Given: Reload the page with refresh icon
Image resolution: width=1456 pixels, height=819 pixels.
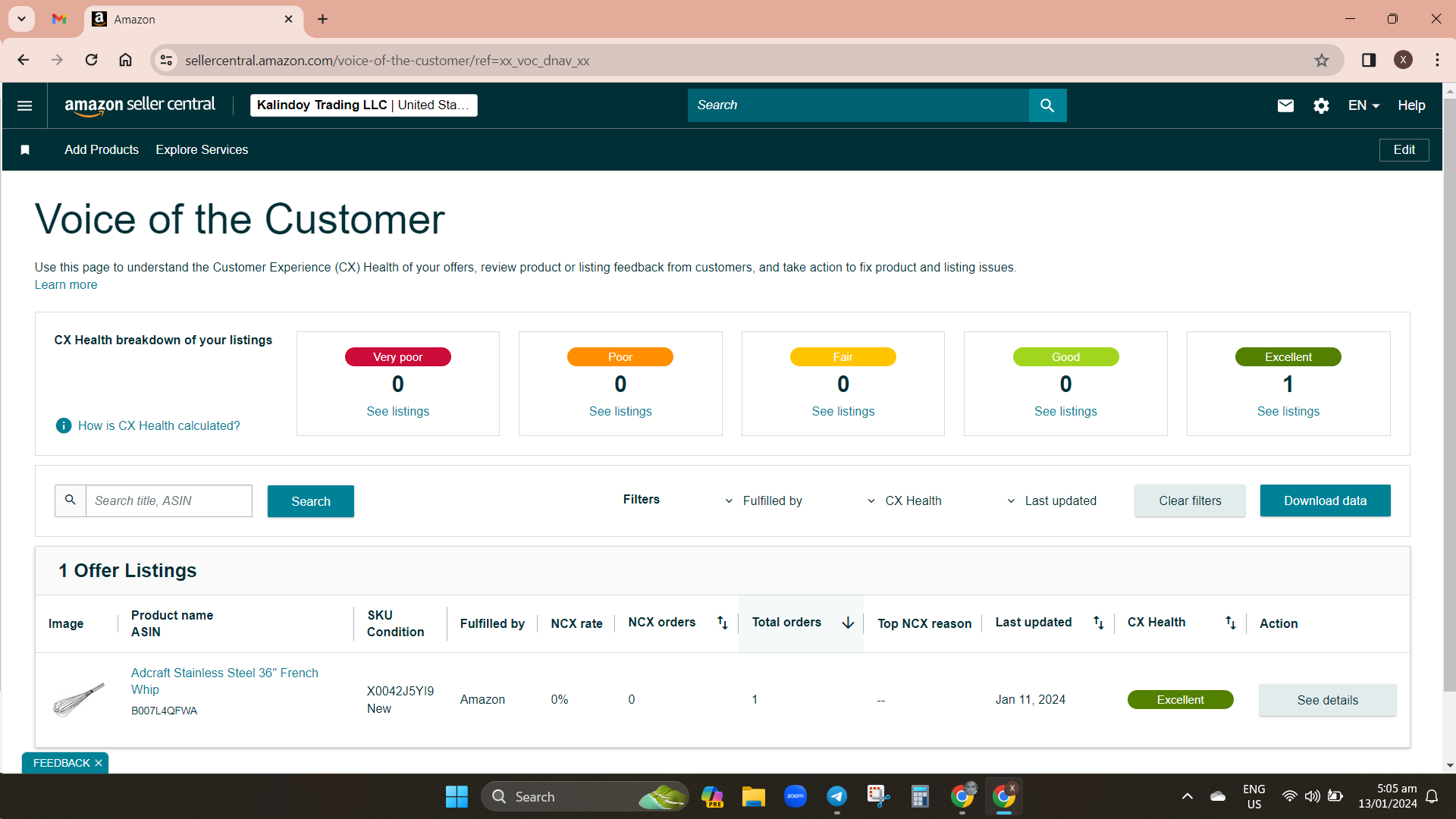Looking at the screenshot, I should 91,60.
